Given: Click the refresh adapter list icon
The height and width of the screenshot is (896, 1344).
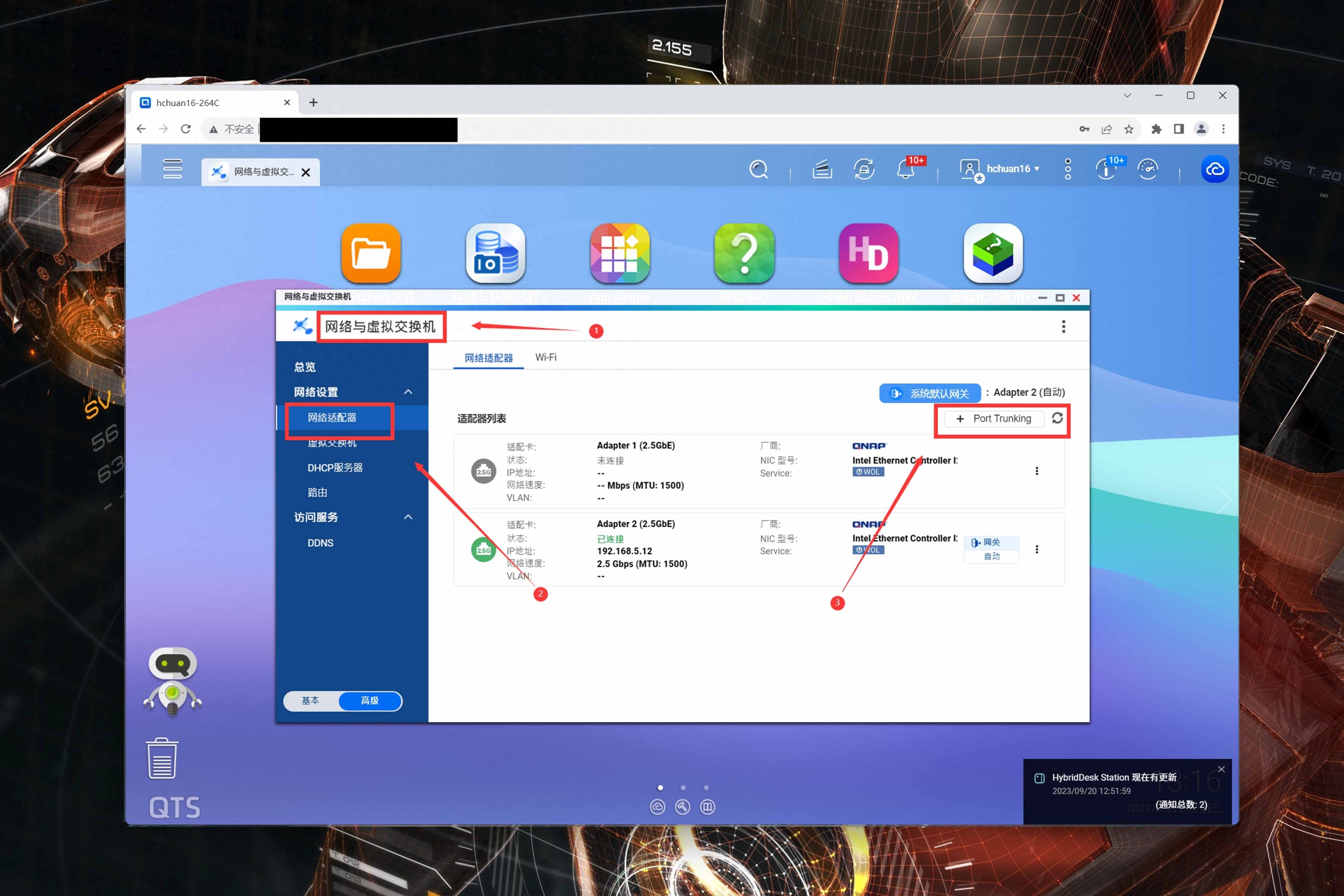Looking at the screenshot, I should (x=1057, y=418).
